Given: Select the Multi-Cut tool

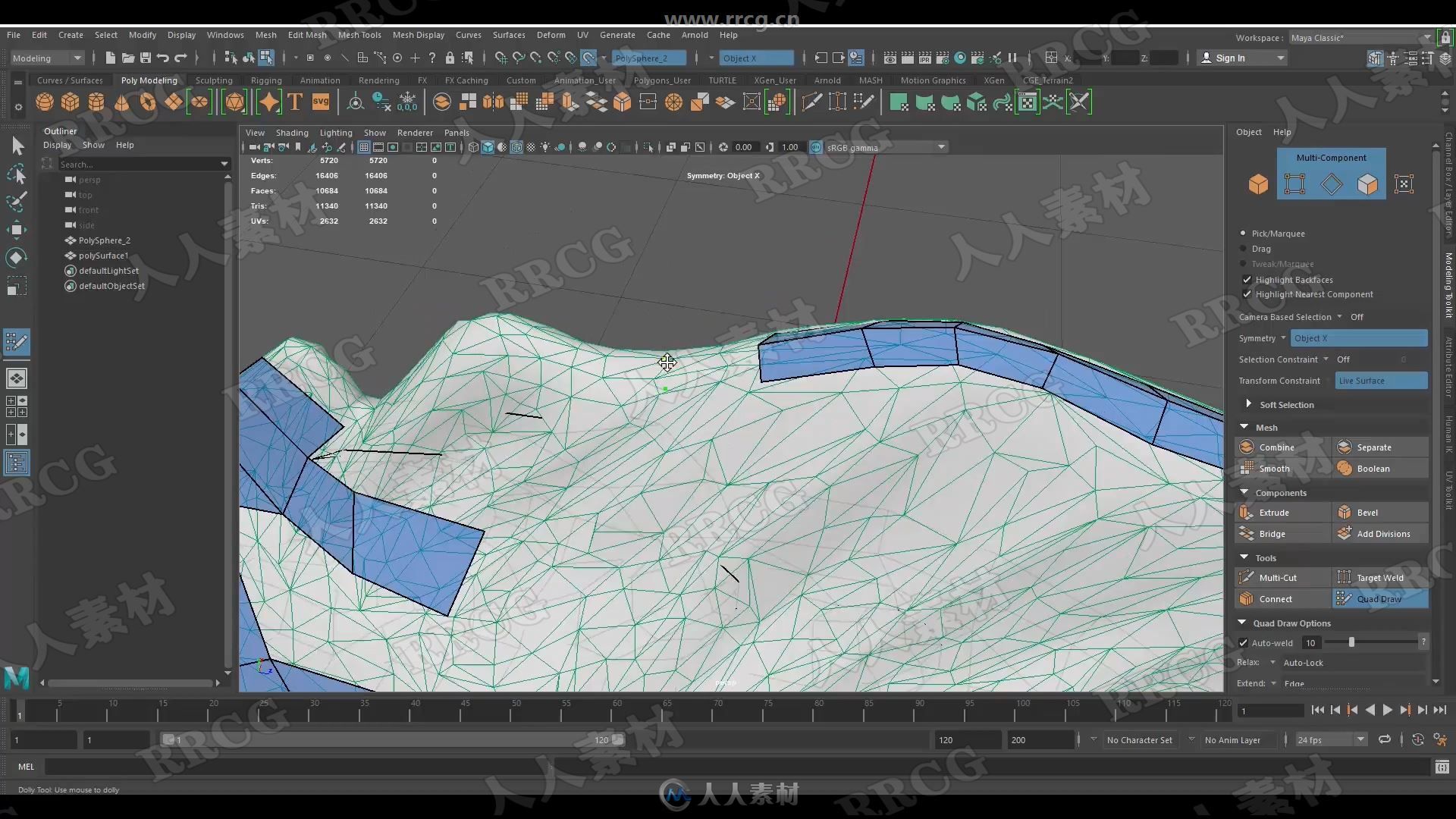Looking at the screenshot, I should pyautogui.click(x=1280, y=577).
